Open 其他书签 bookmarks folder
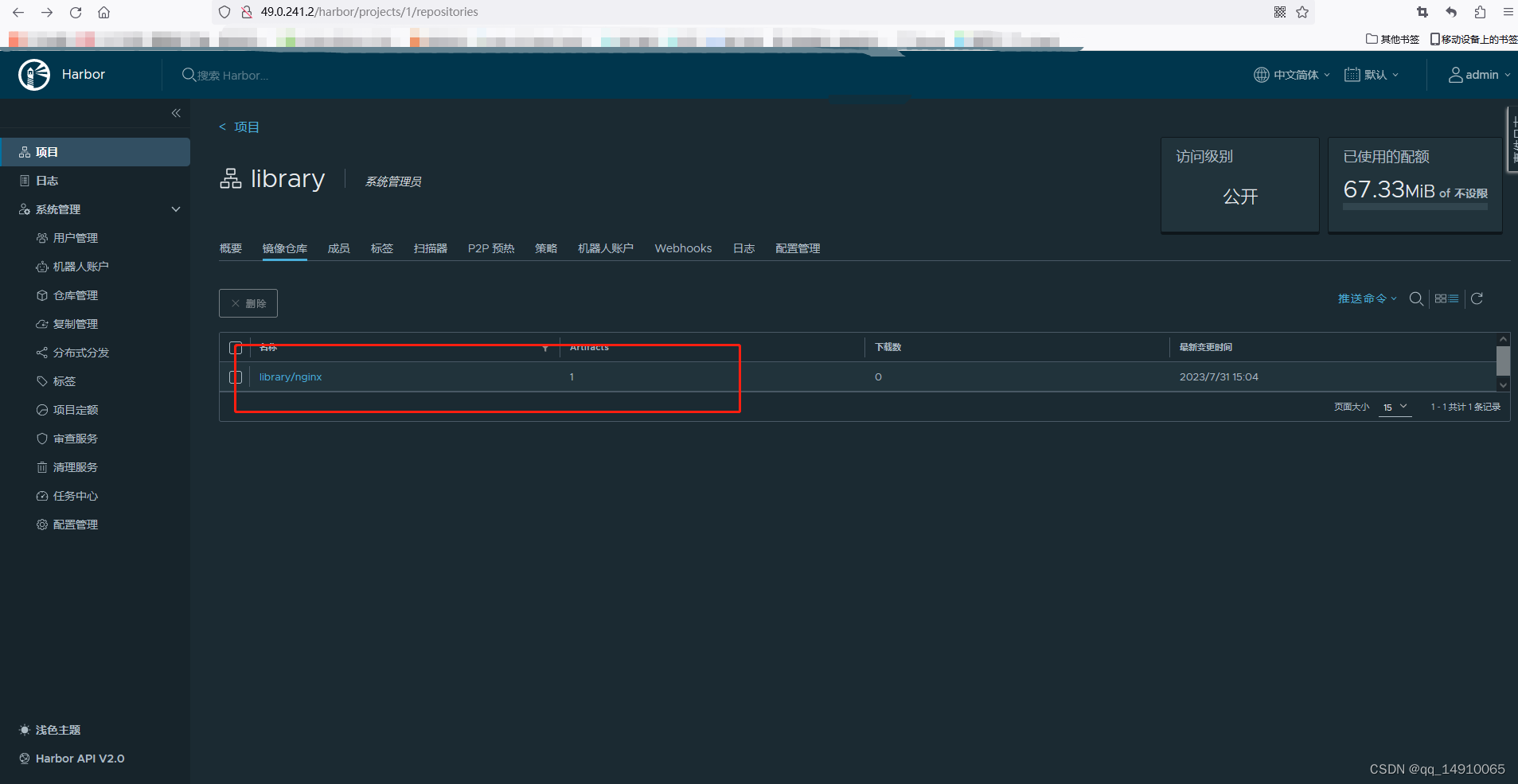Image resolution: width=1518 pixels, height=784 pixels. pyautogui.click(x=1393, y=39)
